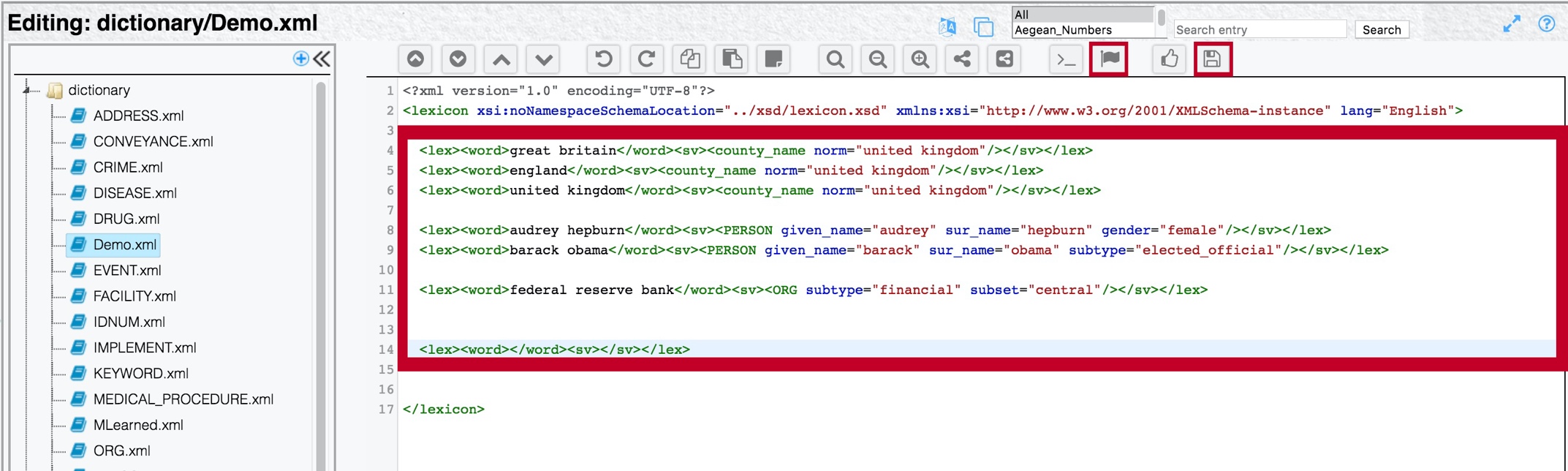Click the flag icon in the toolbar

(1109, 59)
